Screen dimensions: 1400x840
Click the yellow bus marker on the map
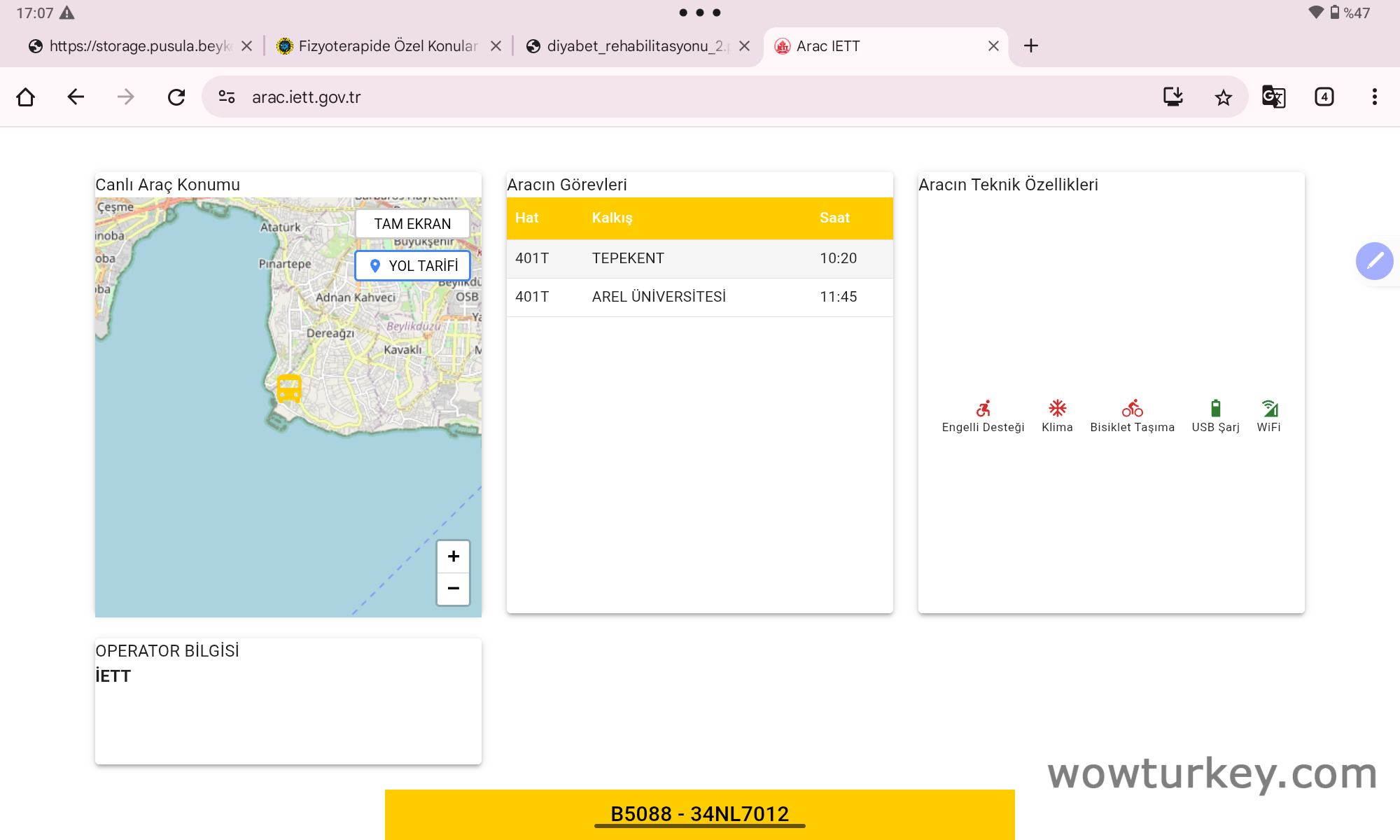click(x=288, y=388)
